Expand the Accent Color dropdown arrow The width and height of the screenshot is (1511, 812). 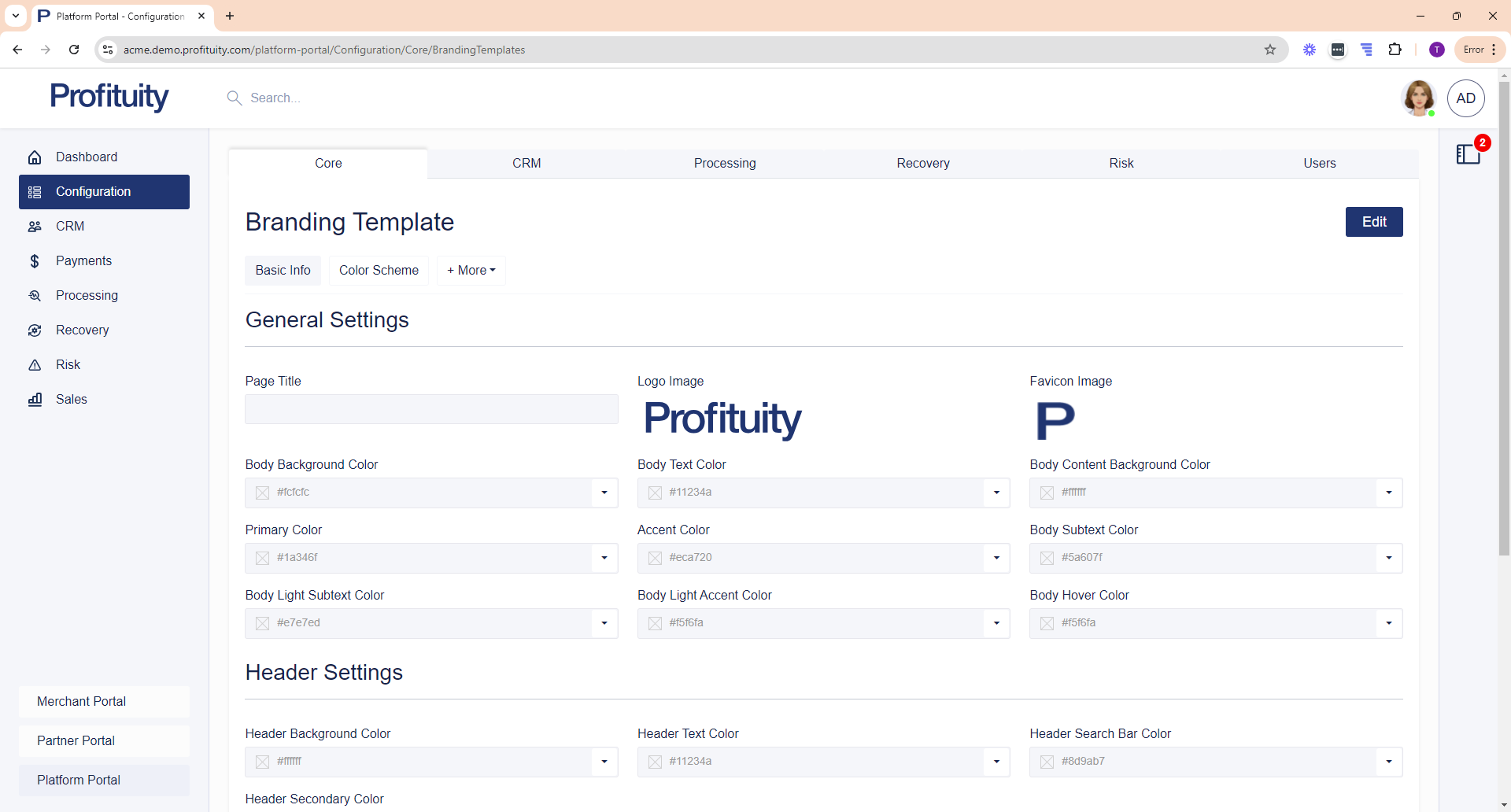[x=996, y=558]
